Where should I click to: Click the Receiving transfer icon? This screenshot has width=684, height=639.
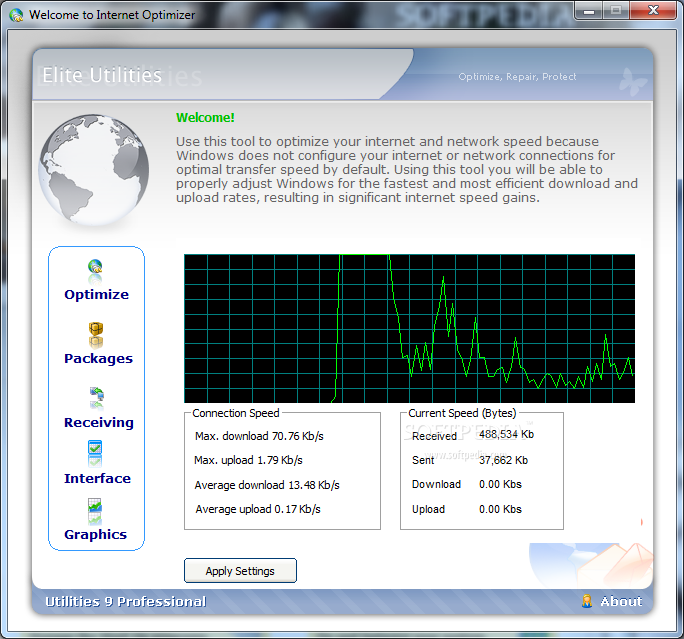[x=96, y=395]
